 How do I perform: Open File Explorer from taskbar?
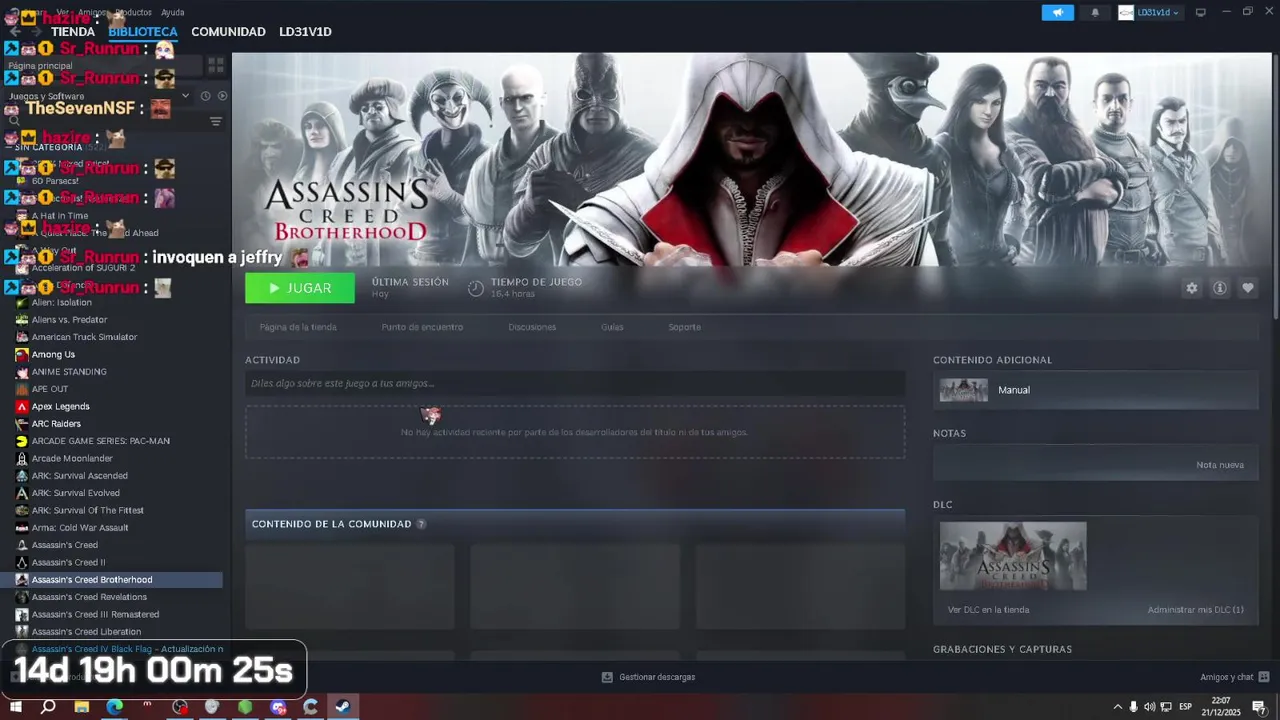tap(82, 707)
